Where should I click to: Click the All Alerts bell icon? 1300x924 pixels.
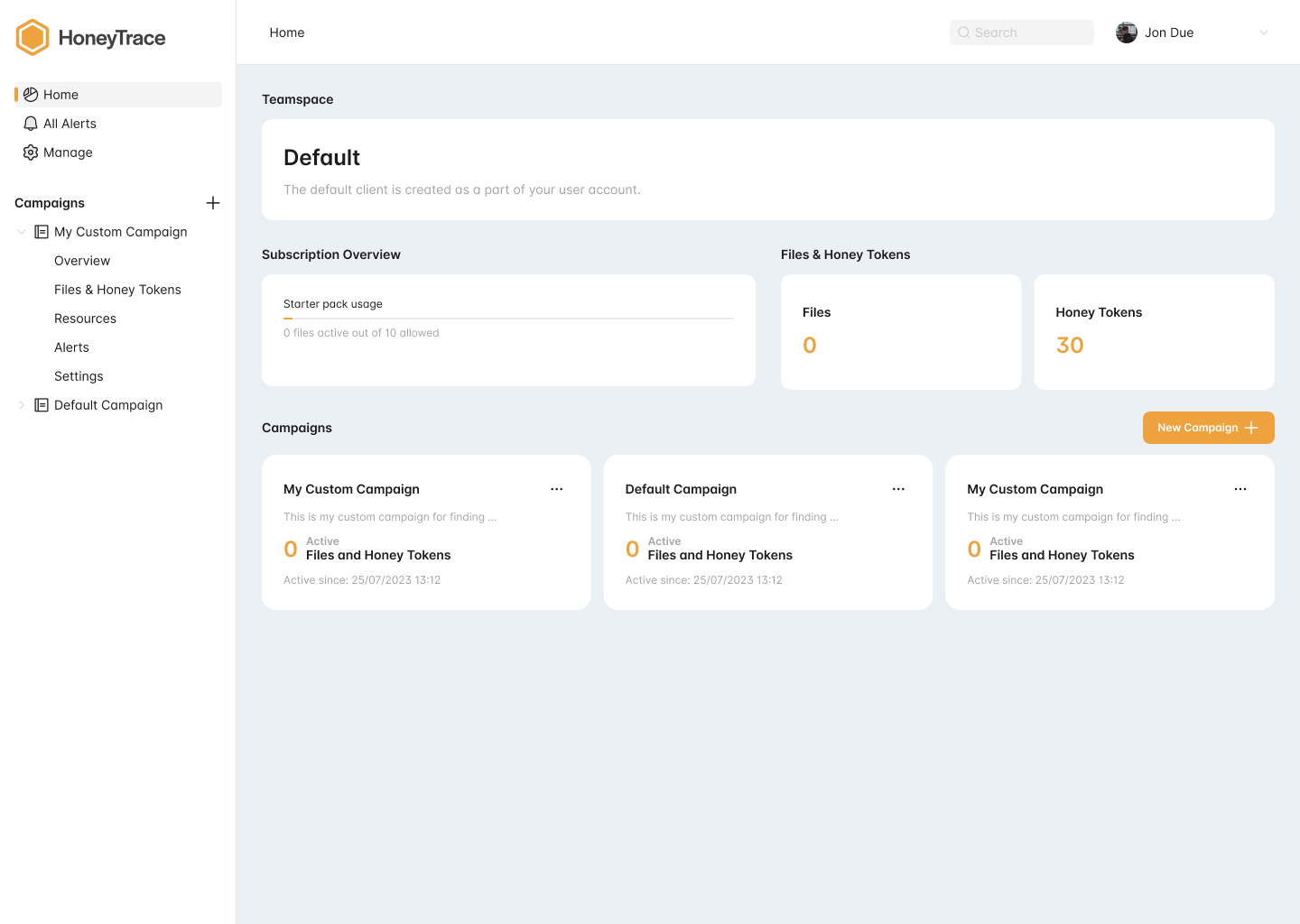(x=31, y=124)
